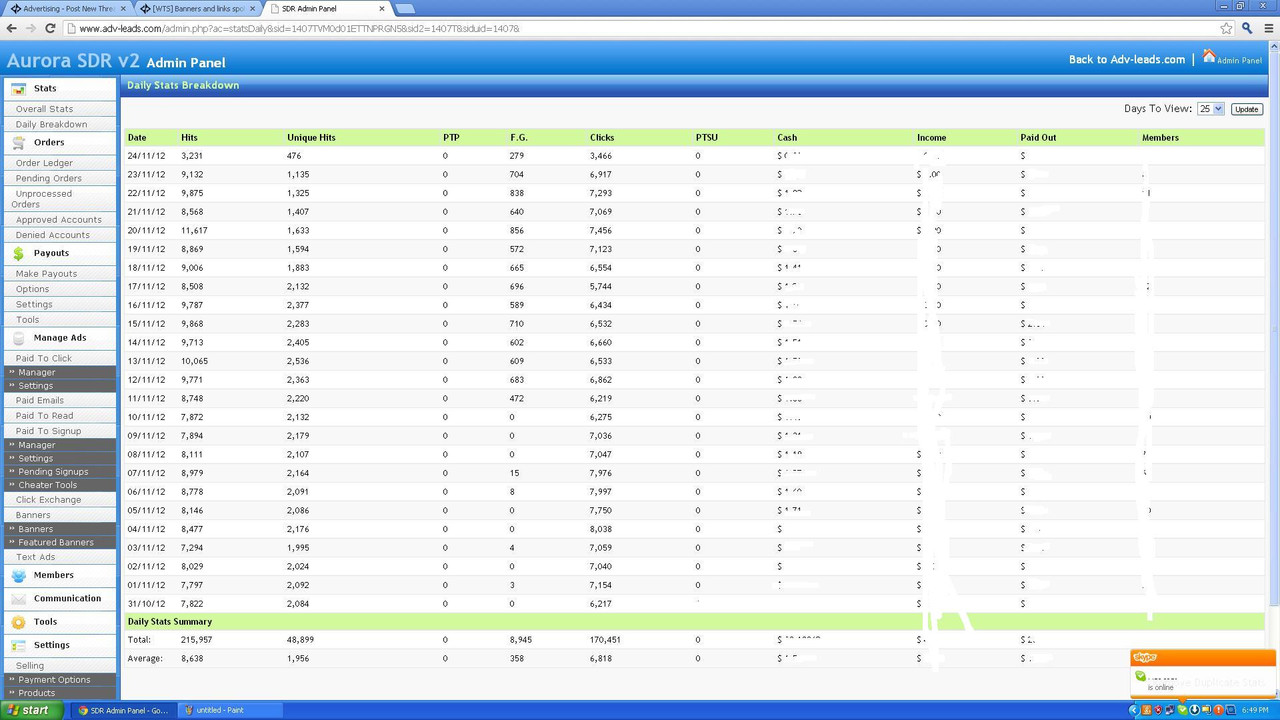The width and height of the screenshot is (1280, 720).
Task: Open Make Payouts
Action: coord(46,274)
